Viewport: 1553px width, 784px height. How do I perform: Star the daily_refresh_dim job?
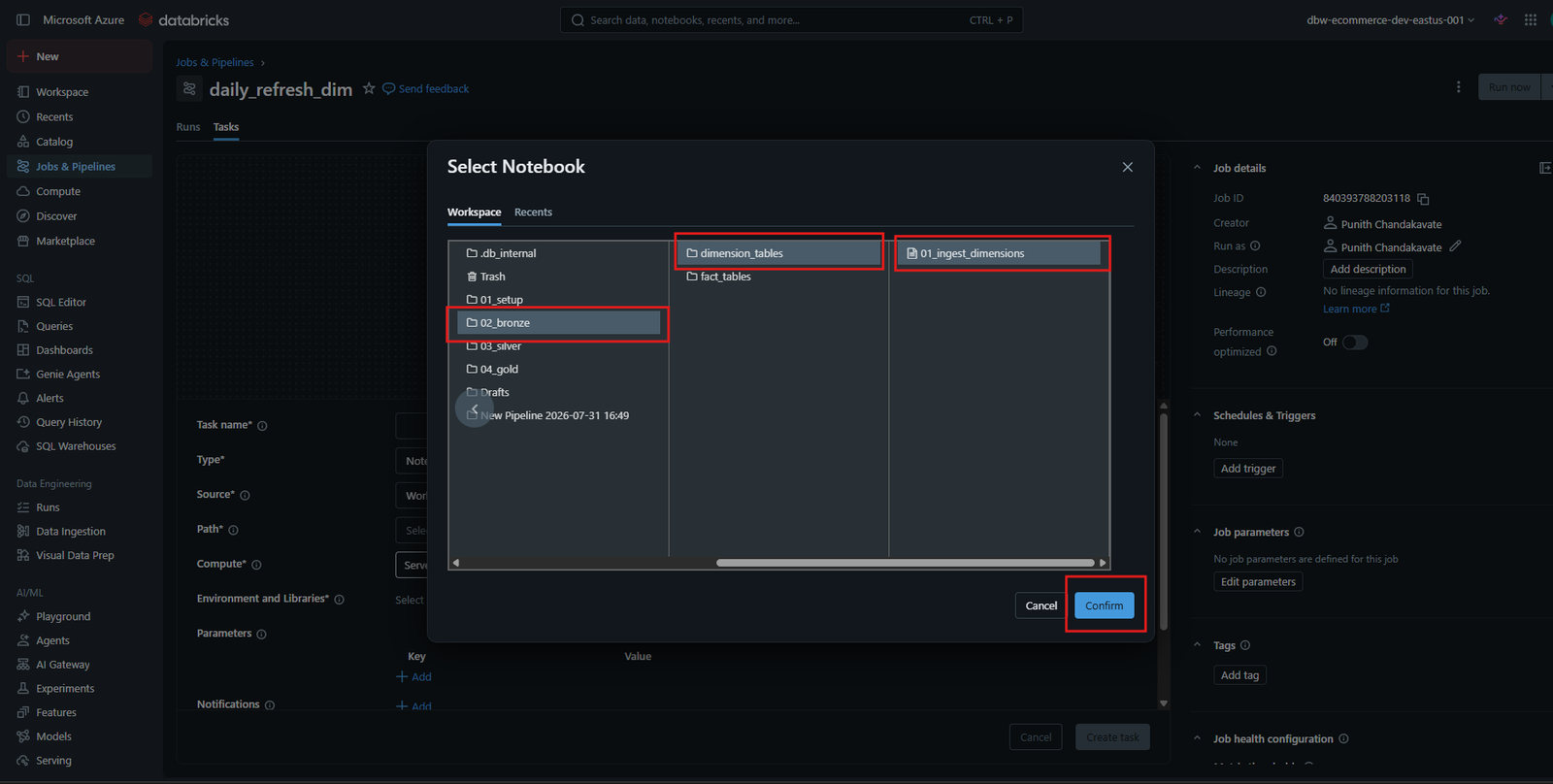pyautogui.click(x=369, y=88)
